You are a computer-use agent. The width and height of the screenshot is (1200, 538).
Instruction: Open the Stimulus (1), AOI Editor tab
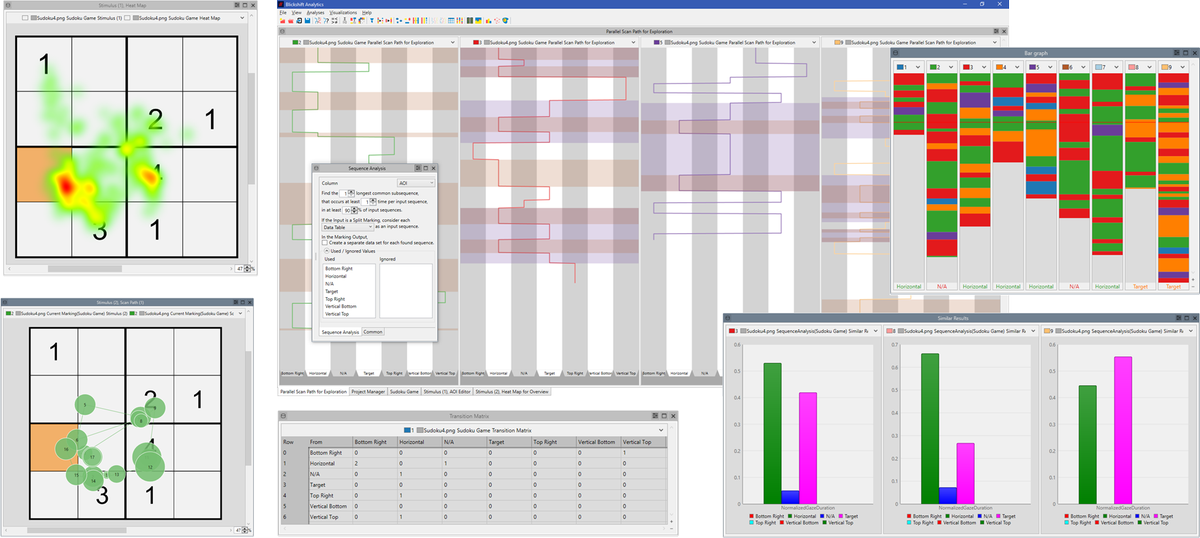(x=446, y=392)
